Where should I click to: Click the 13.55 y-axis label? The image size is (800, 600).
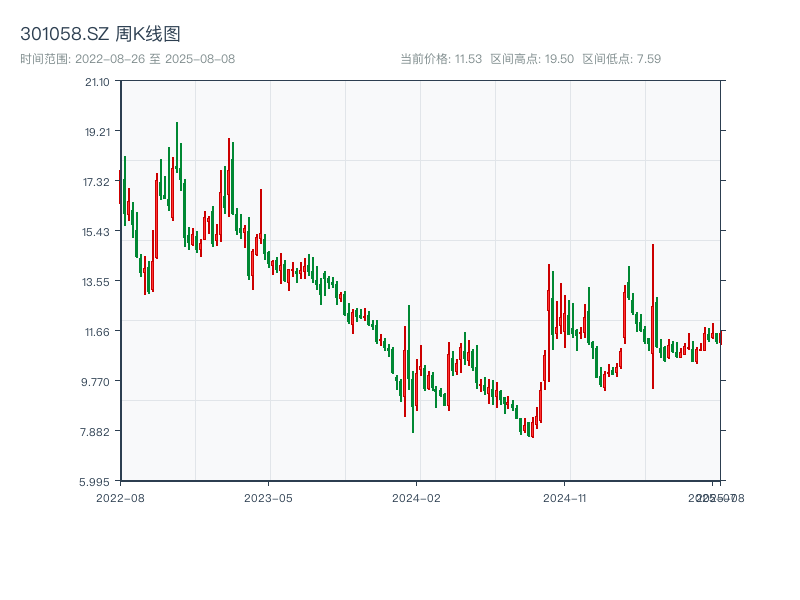(x=96, y=282)
